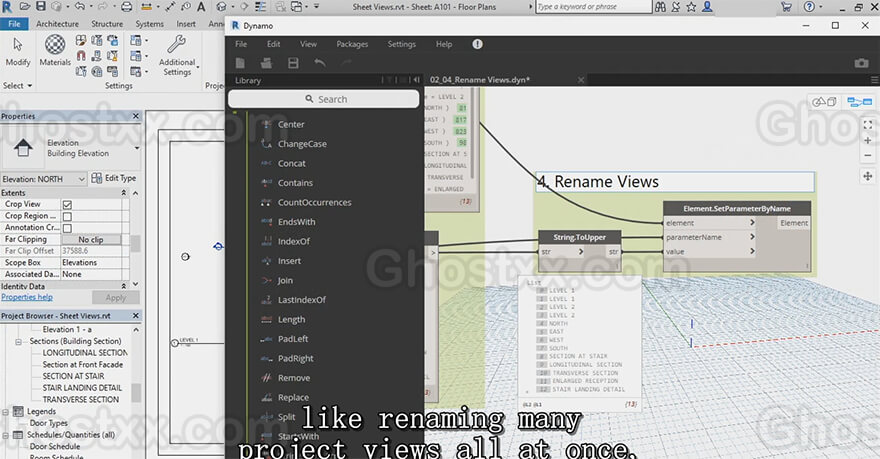The width and height of the screenshot is (880, 459).
Task: Open the Elevation type selector dropdown
Action: pyautogui.click(x=137, y=148)
